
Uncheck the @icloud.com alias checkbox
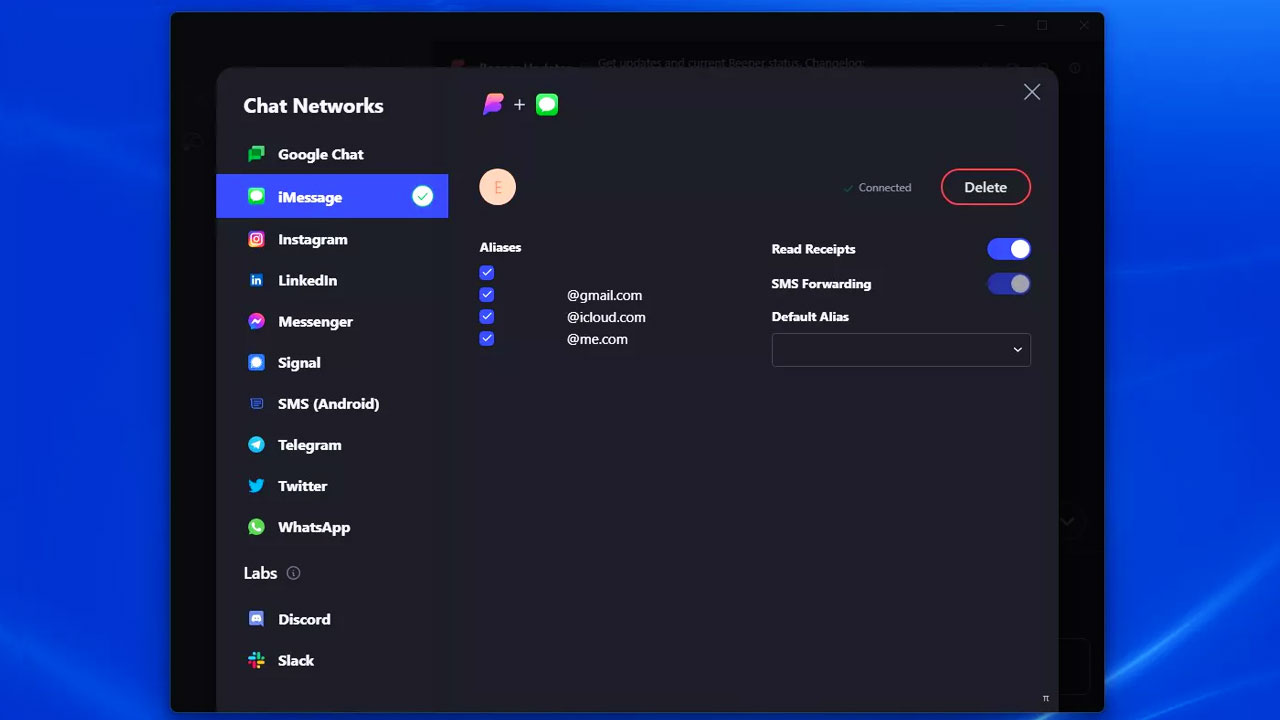click(x=487, y=317)
